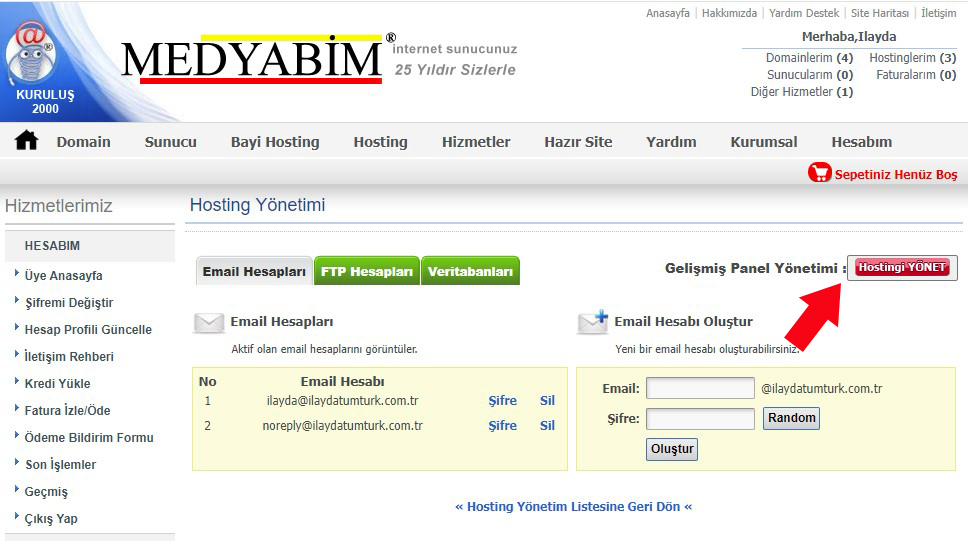This screenshot has height=541, width=968.
Task: Open Diğer Hizmetler (1)
Action: [x=802, y=91]
